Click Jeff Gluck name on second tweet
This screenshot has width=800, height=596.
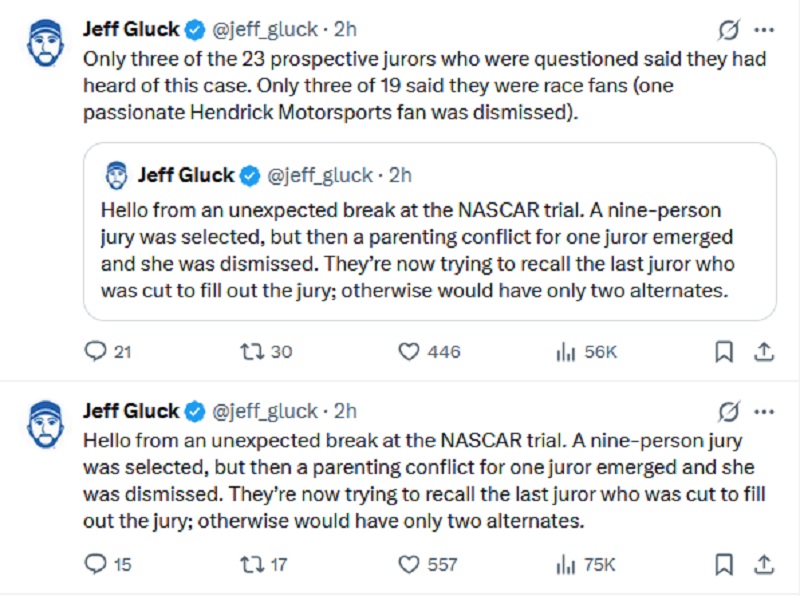pyautogui.click(x=130, y=411)
